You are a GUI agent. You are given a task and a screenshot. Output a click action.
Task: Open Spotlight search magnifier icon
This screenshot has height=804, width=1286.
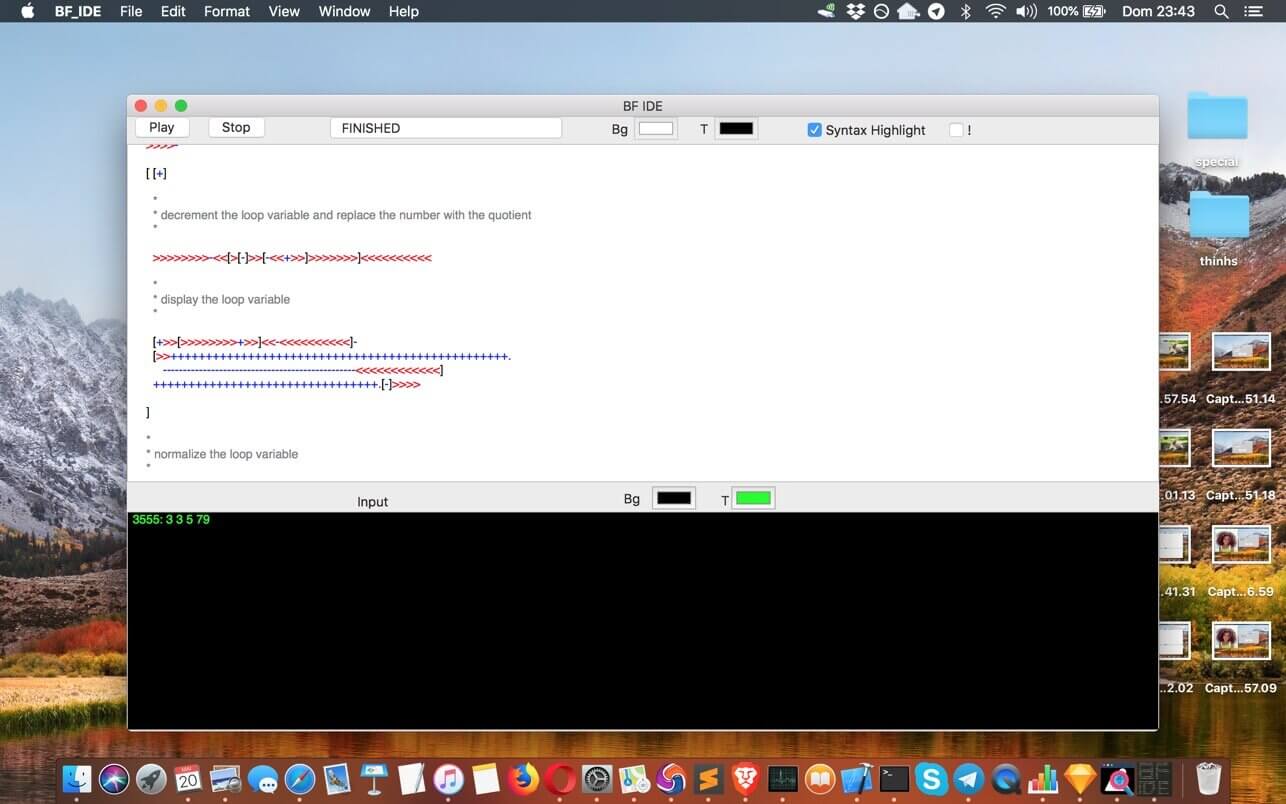tap(1221, 11)
